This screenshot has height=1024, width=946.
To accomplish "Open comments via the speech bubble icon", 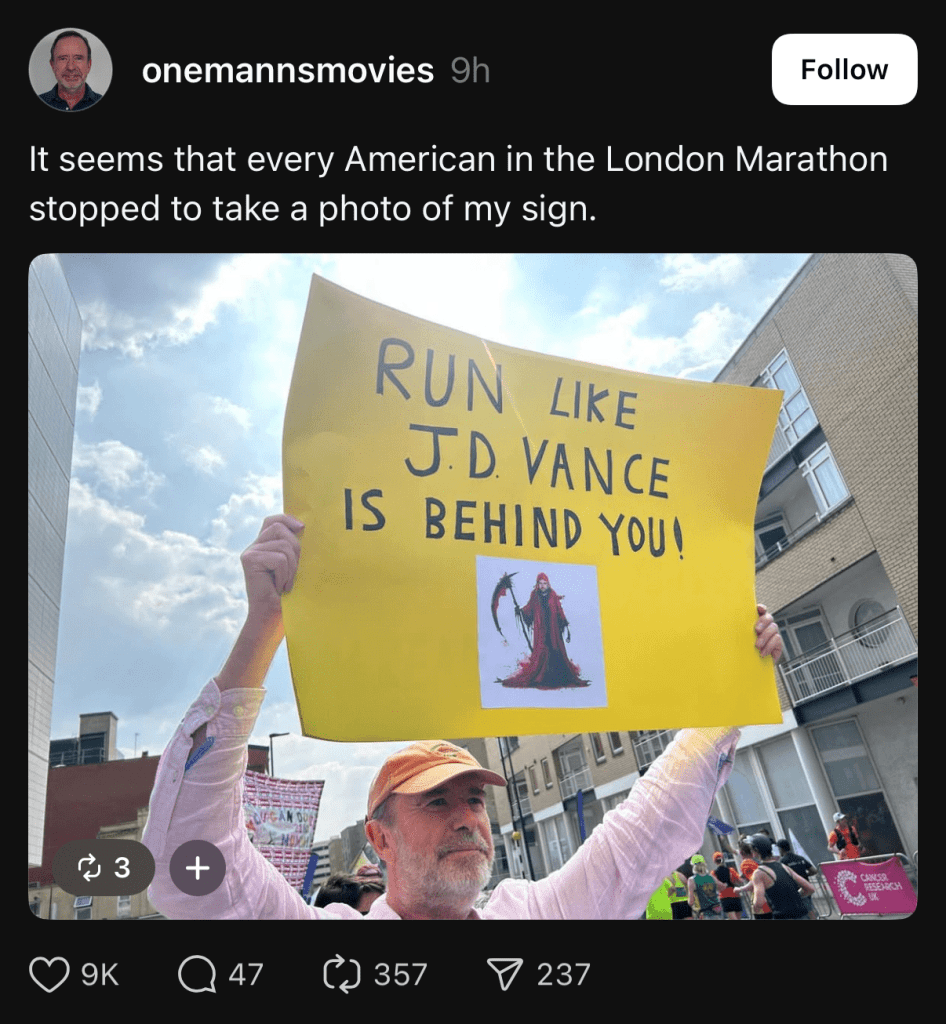I will [196, 974].
